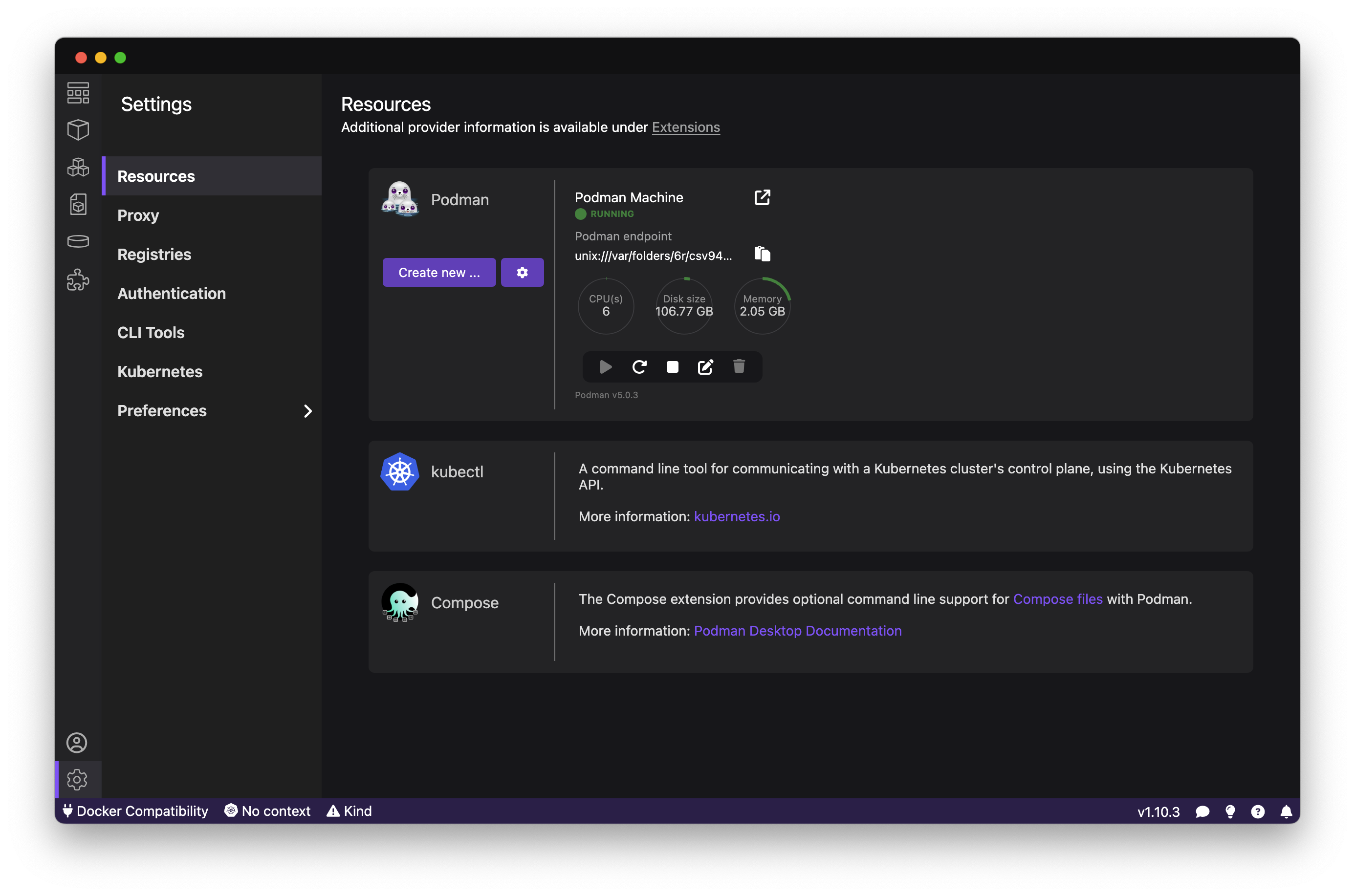Viewport: 1355px width, 896px height.
Task: Stop the running Podman Machine
Action: click(x=672, y=367)
